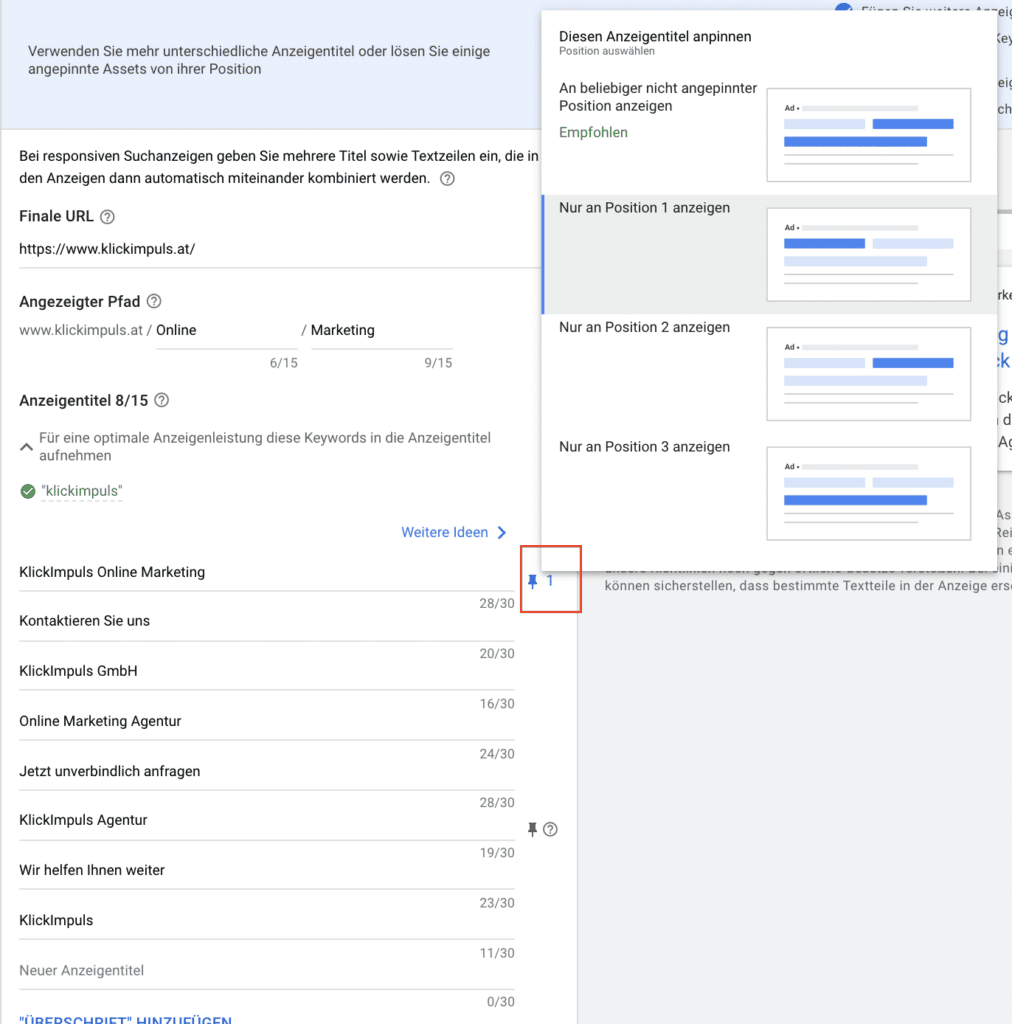Image resolution: width=1012 pixels, height=1024 pixels.
Task: Click the blue pin icon for the first headline
Action: point(533,581)
